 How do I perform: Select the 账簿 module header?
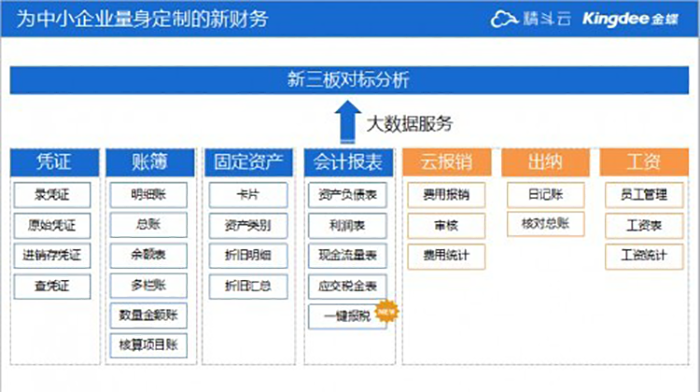pyautogui.click(x=150, y=162)
